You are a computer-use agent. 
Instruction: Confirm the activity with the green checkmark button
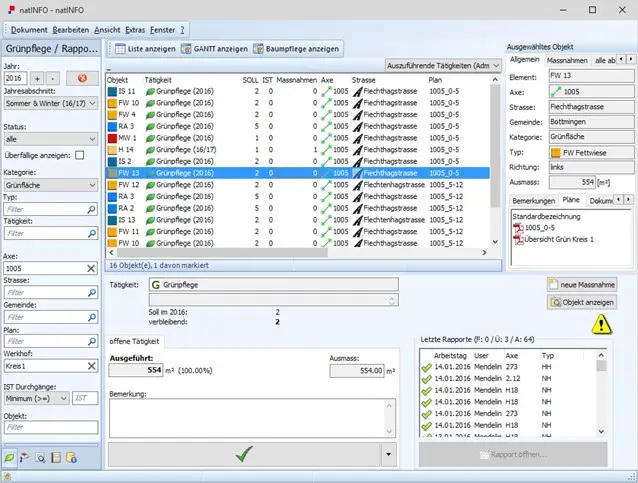tap(244, 454)
